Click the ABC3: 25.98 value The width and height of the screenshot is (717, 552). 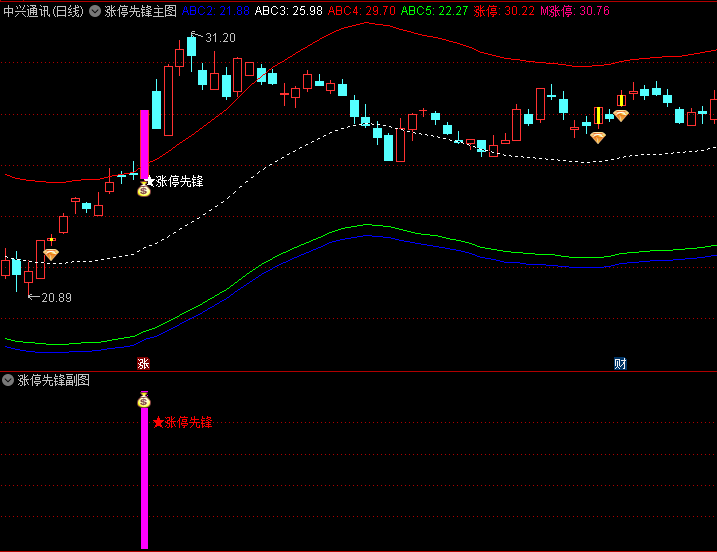click(x=289, y=11)
